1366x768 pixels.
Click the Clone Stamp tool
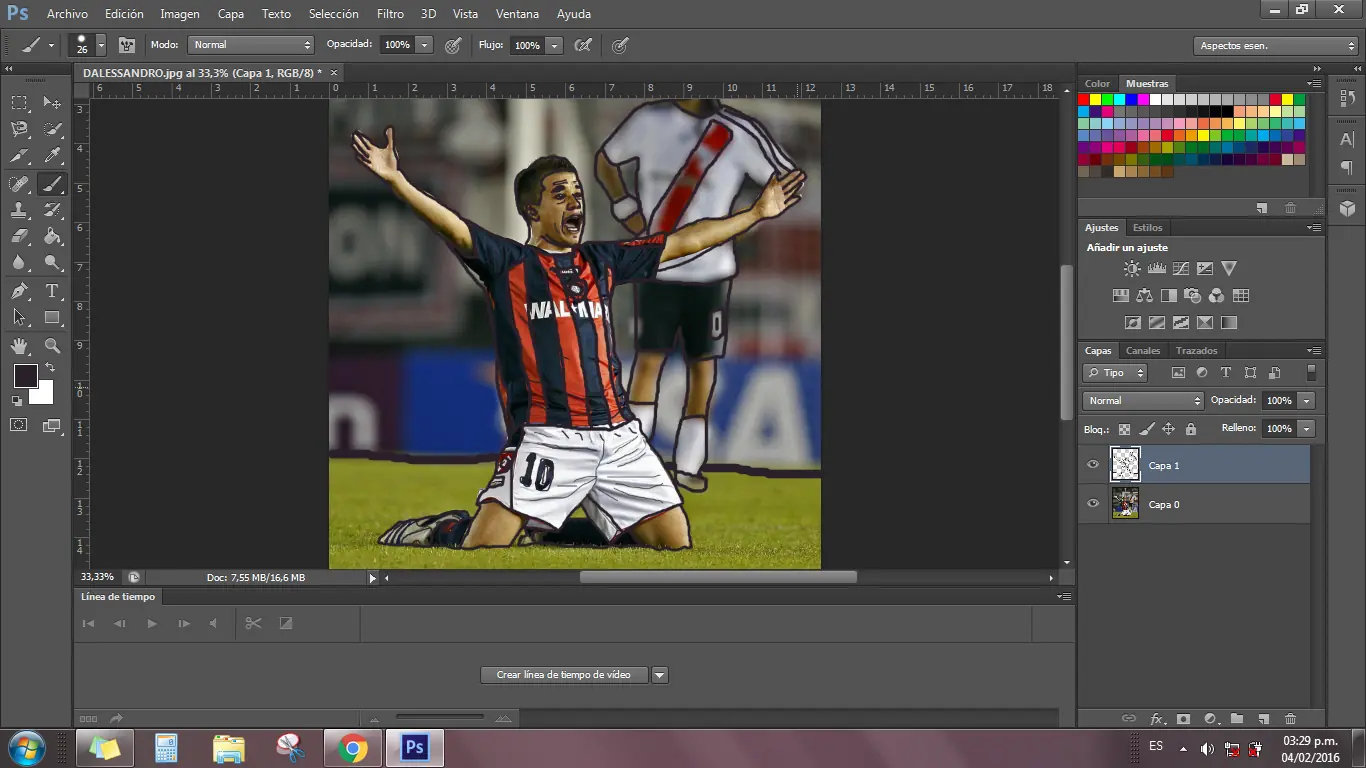19,210
